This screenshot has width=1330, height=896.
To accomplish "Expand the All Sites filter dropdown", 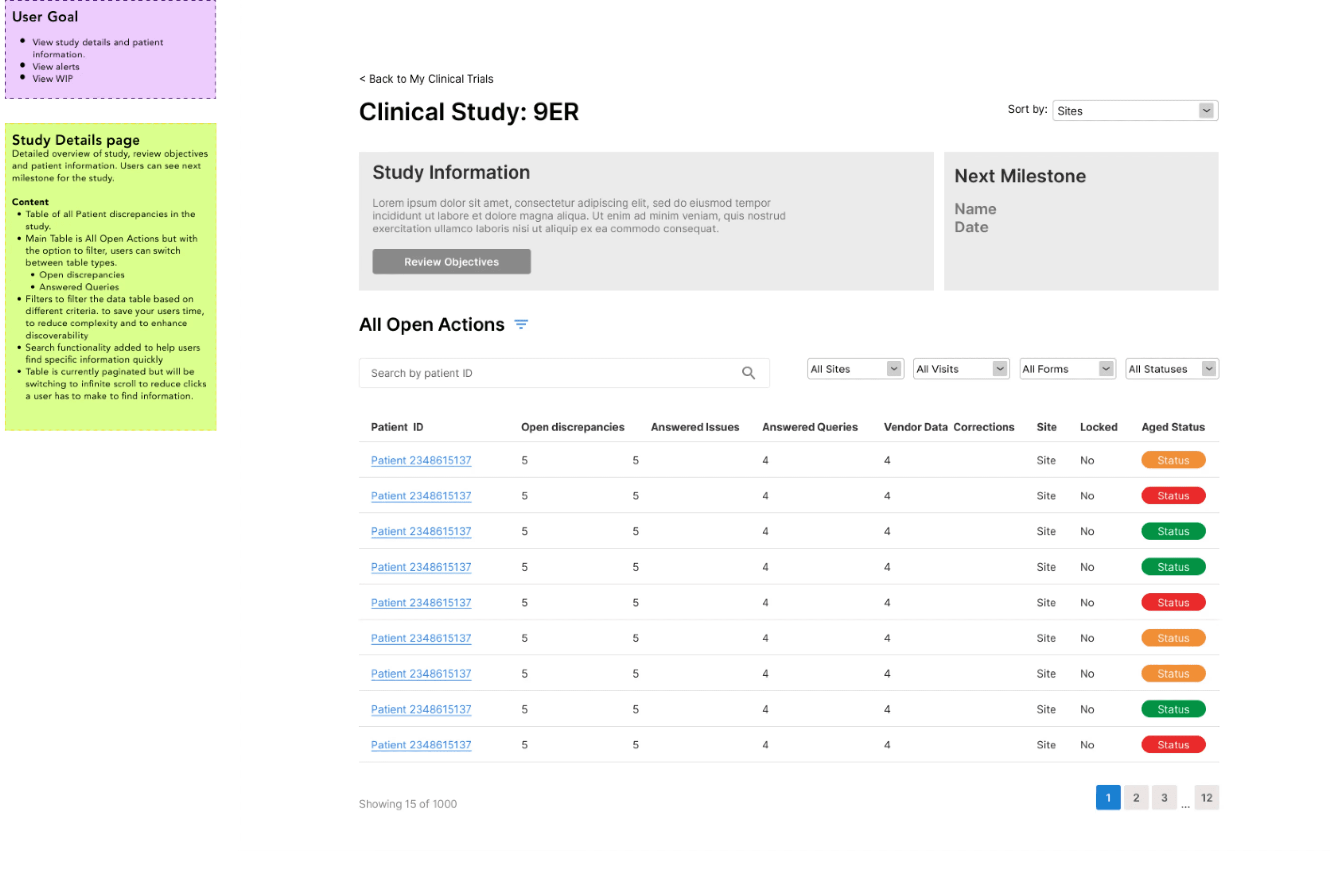I will click(855, 369).
